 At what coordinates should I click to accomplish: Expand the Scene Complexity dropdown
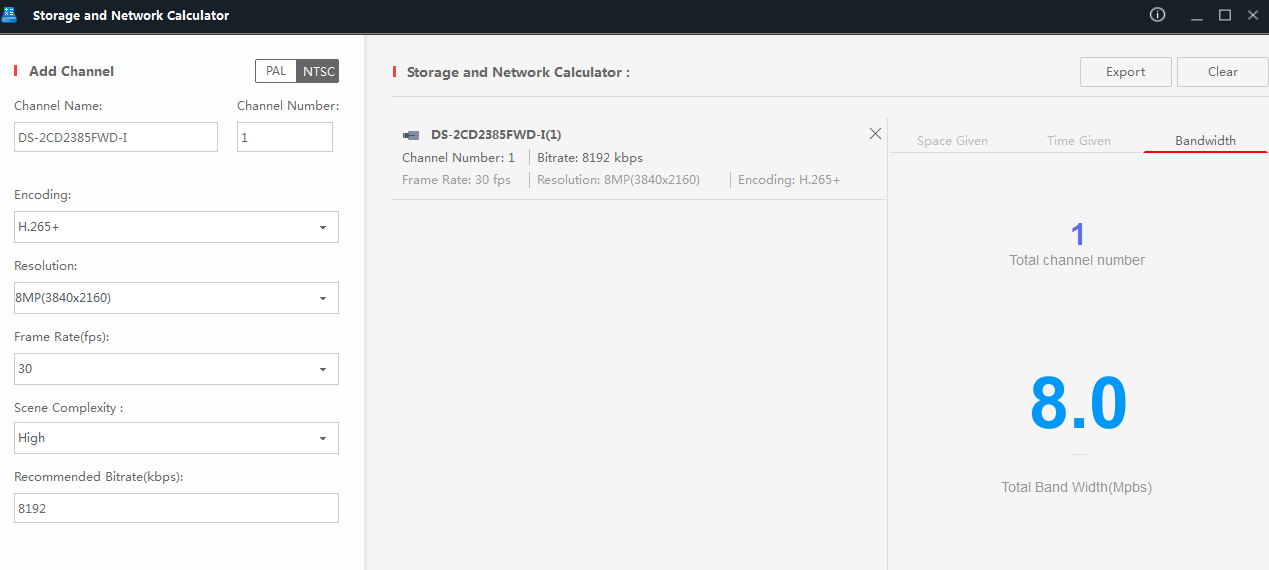(x=176, y=438)
